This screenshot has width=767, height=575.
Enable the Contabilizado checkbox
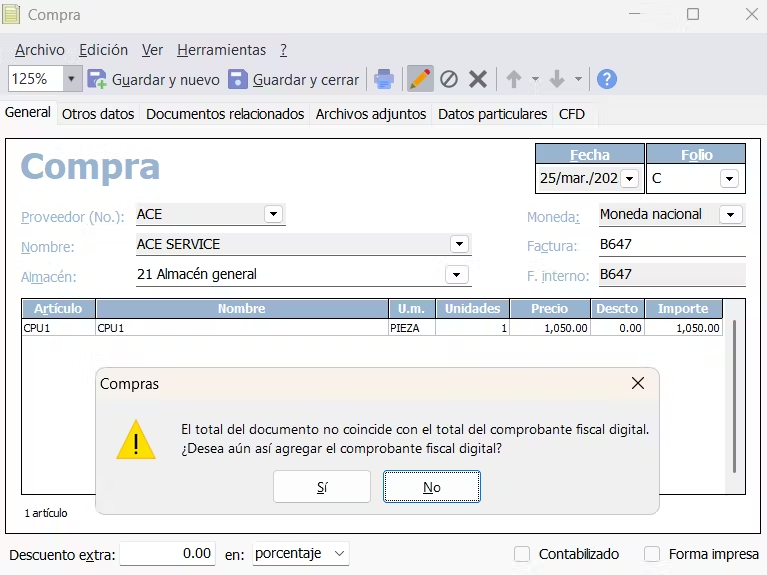pyautogui.click(x=522, y=554)
